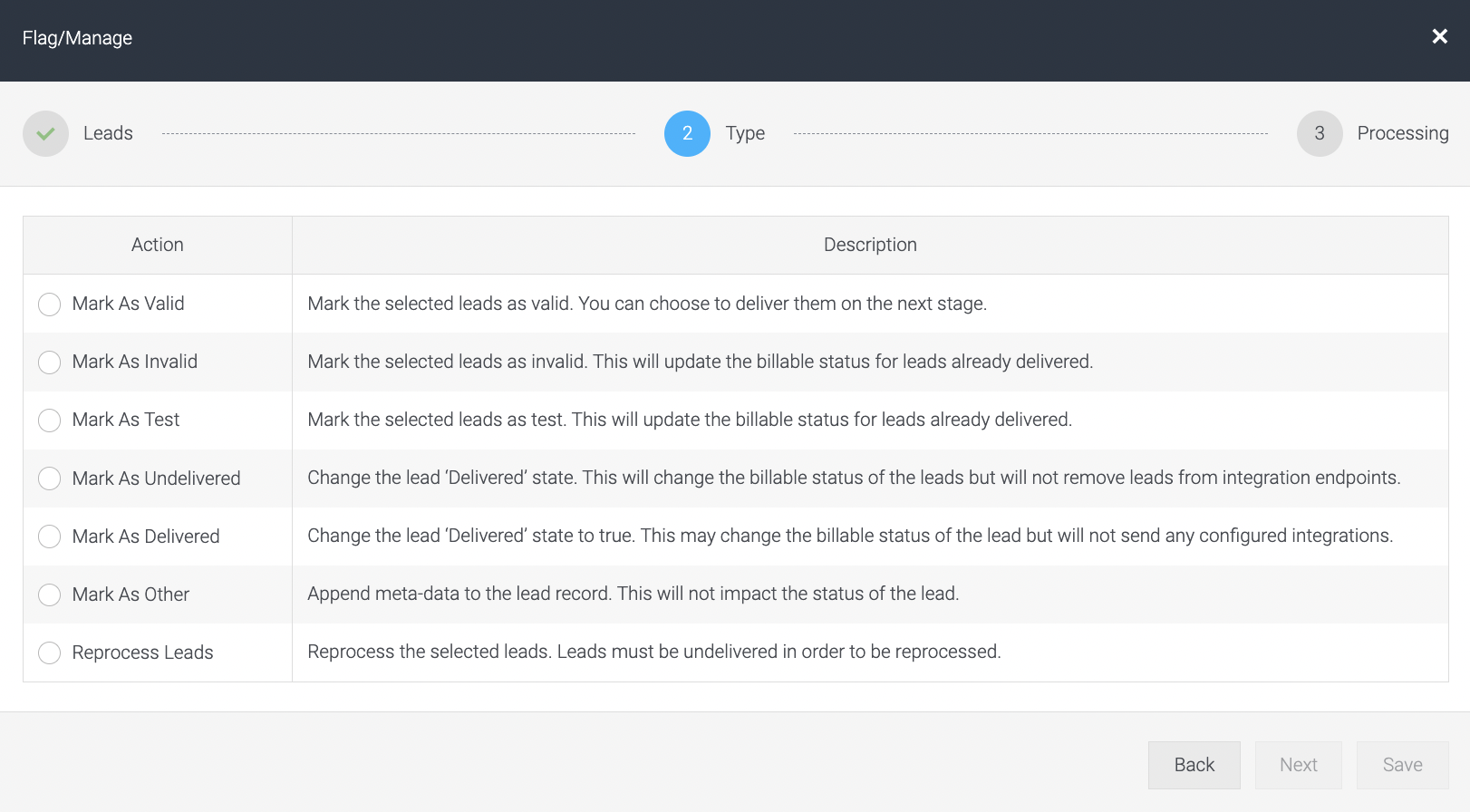The width and height of the screenshot is (1470, 812).
Task: Click the blue step 2 circle
Action: coord(687,133)
